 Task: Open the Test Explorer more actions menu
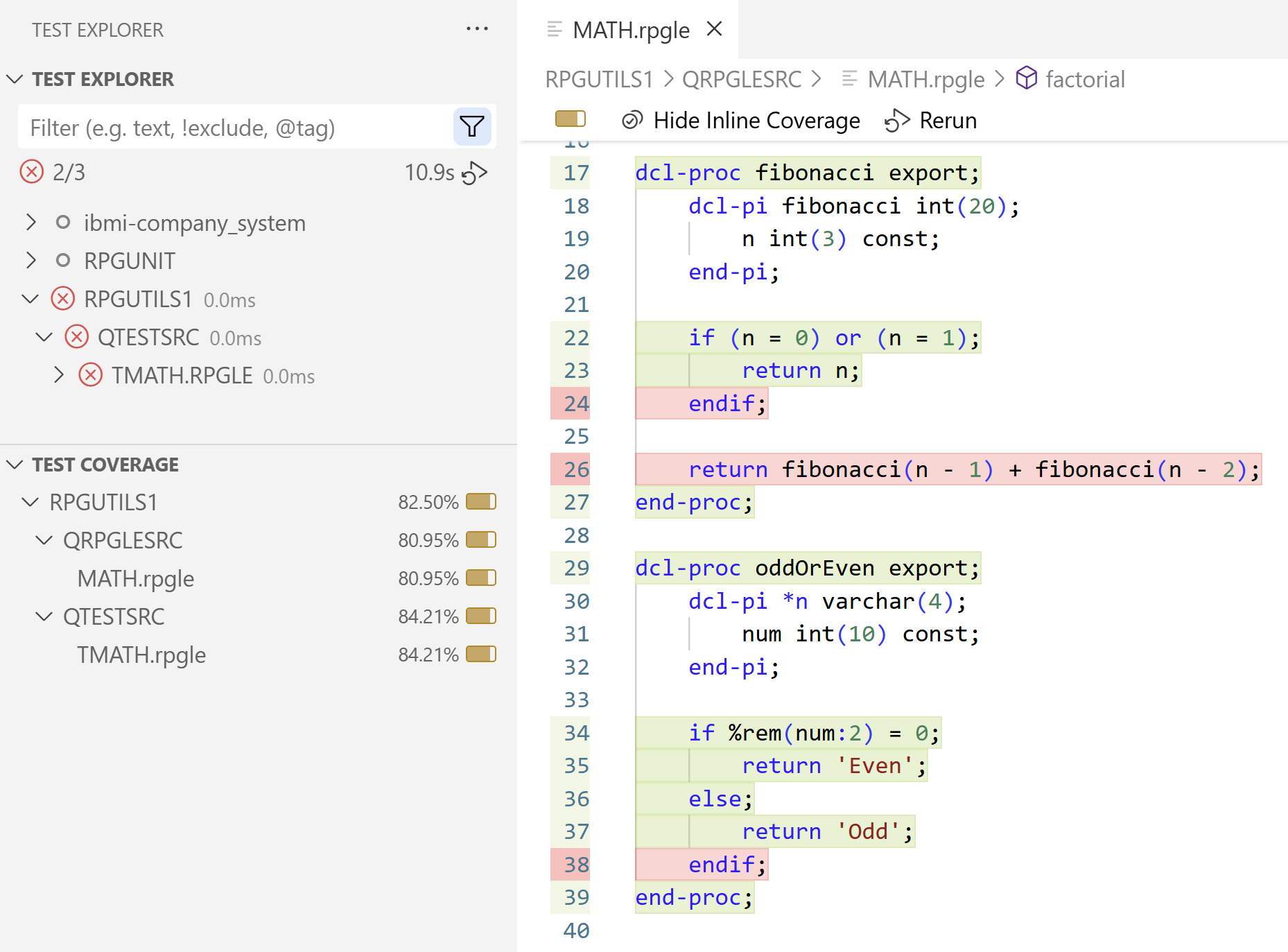pyautogui.click(x=477, y=28)
